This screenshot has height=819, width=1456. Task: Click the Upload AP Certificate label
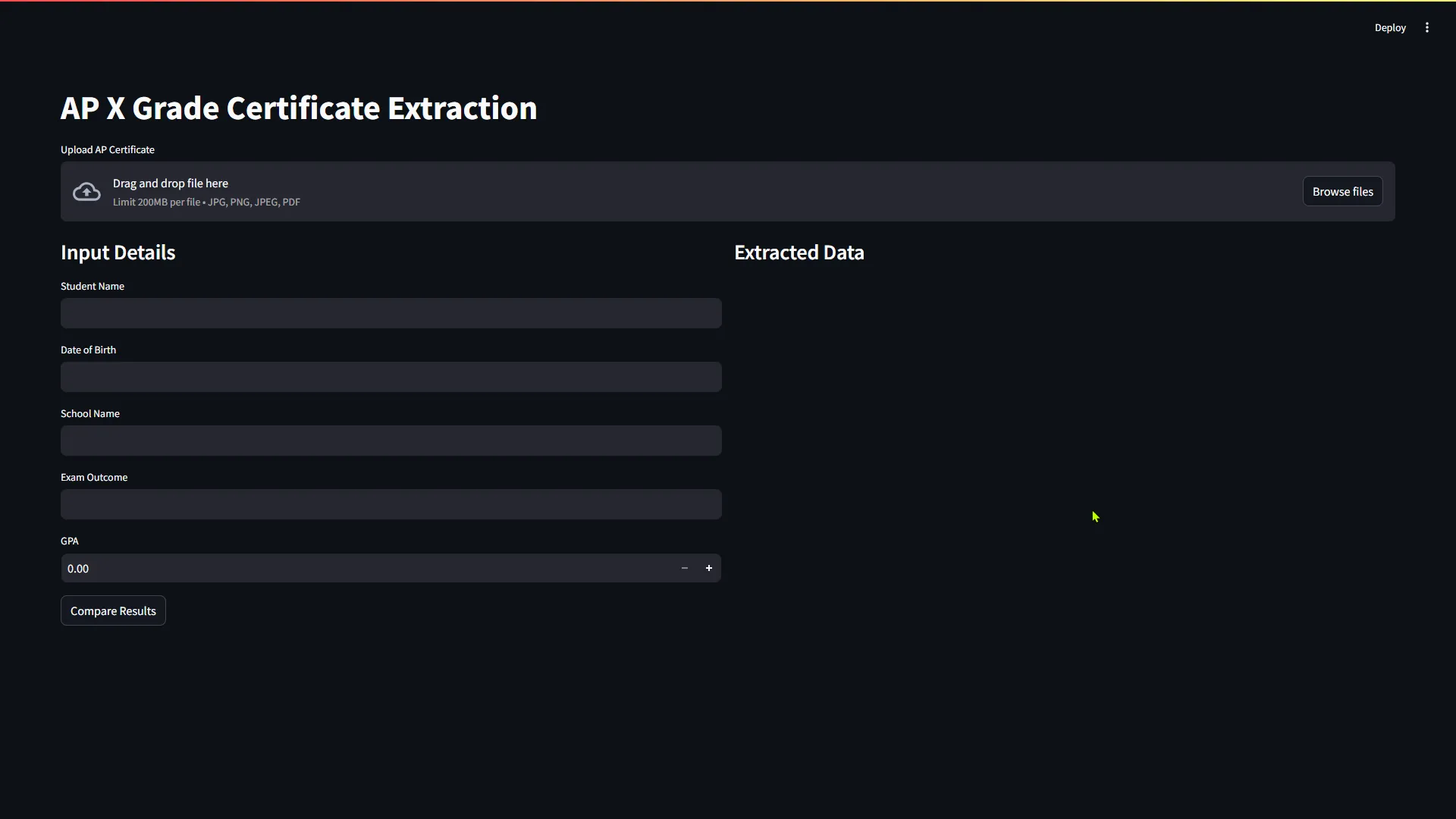click(x=107, y=149)
